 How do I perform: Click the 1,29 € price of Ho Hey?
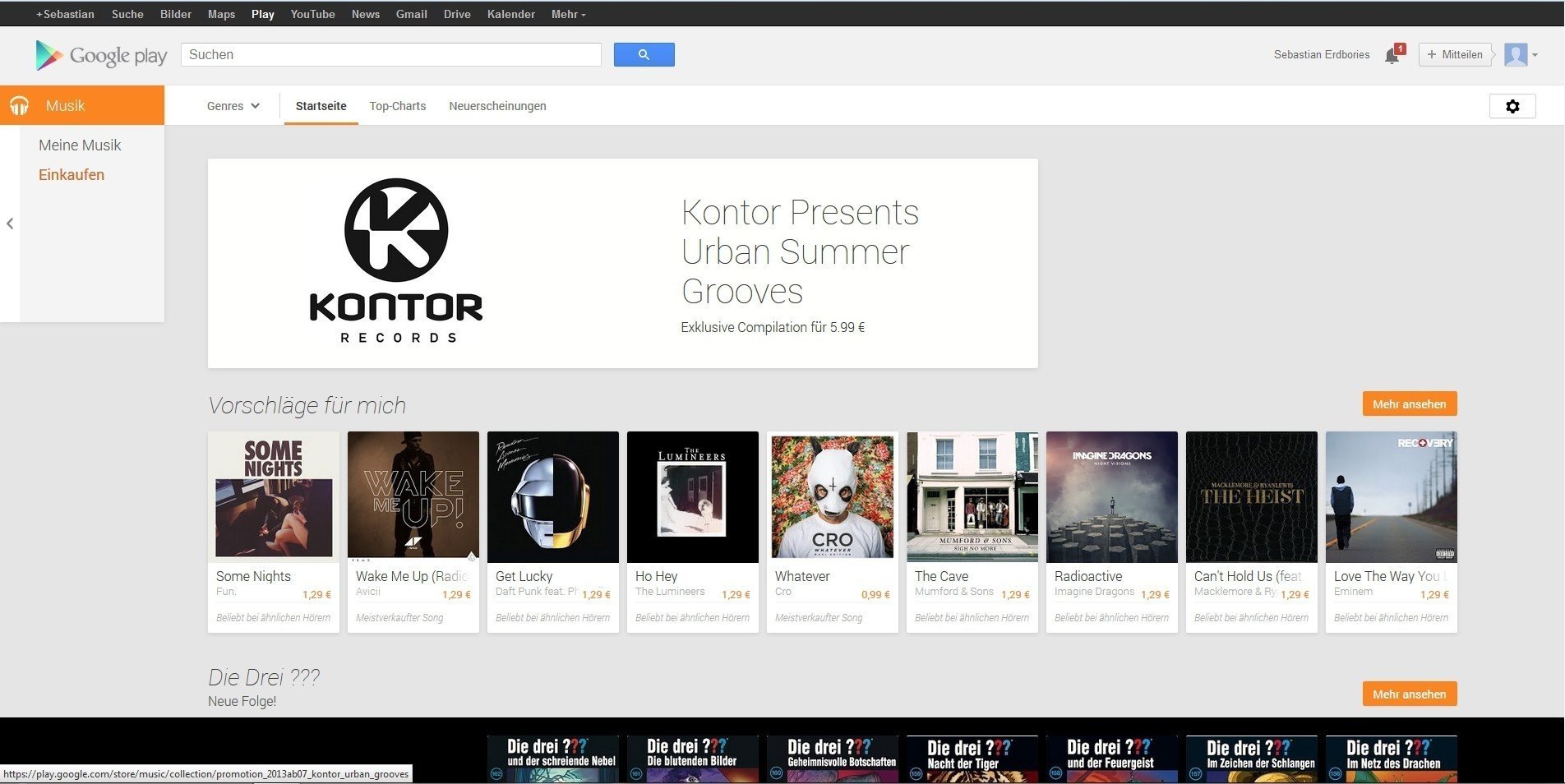736,595
